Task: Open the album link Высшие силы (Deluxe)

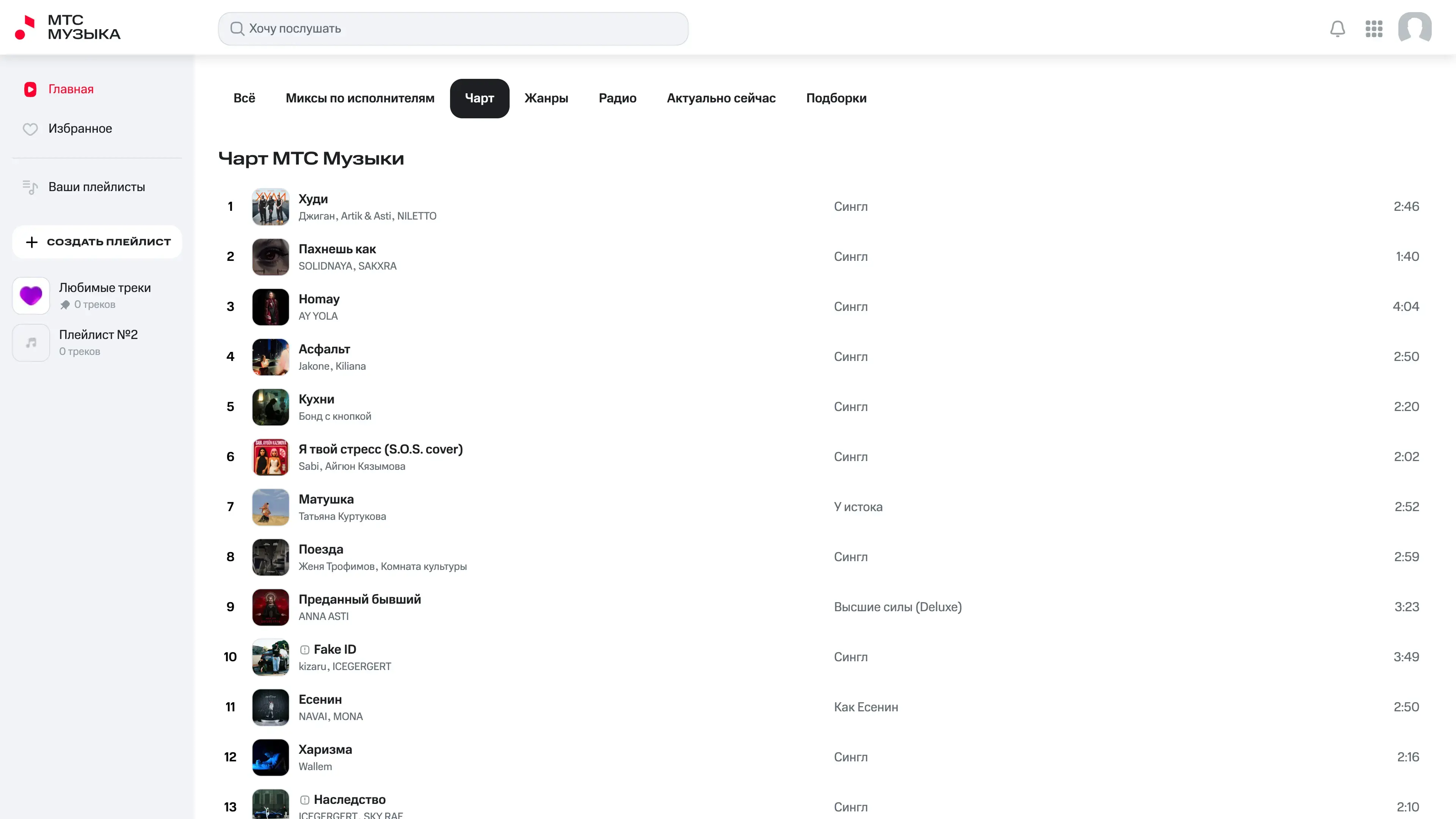Action: pyautogui.click(x=897, y=607)
